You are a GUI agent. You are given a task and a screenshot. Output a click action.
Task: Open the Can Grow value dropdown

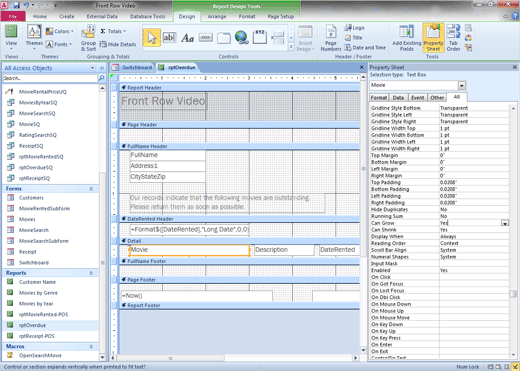[x=505, y=223]
